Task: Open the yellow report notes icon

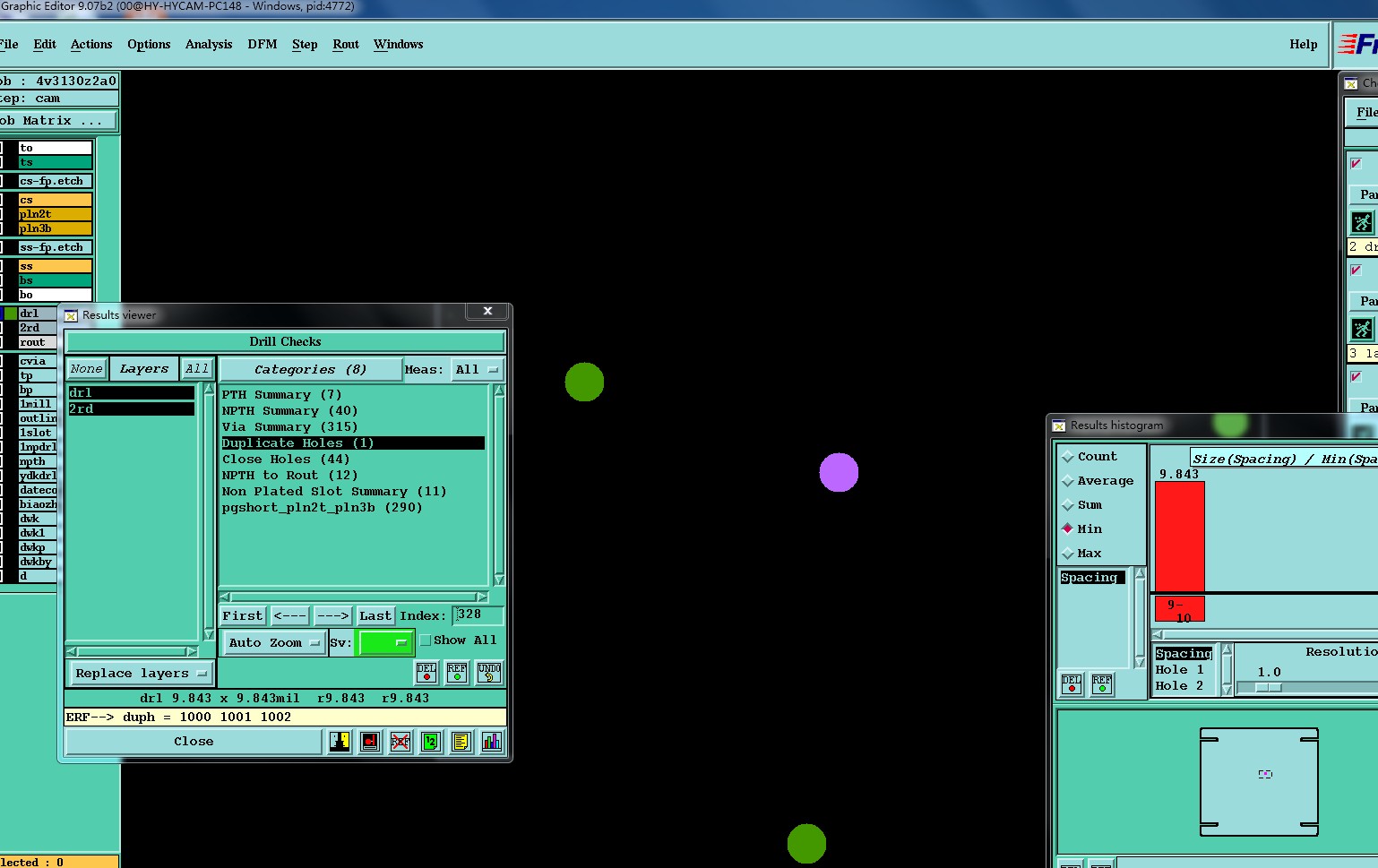Action: [x=461, y=742]
